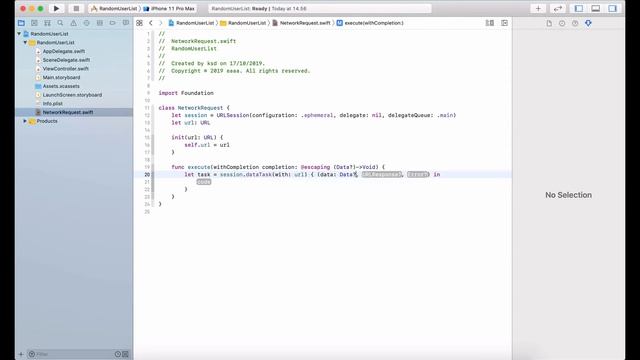Open the Breakpoint navigator
The width and height of the screenshot is (640, 360).
click(x=113, y=23)
